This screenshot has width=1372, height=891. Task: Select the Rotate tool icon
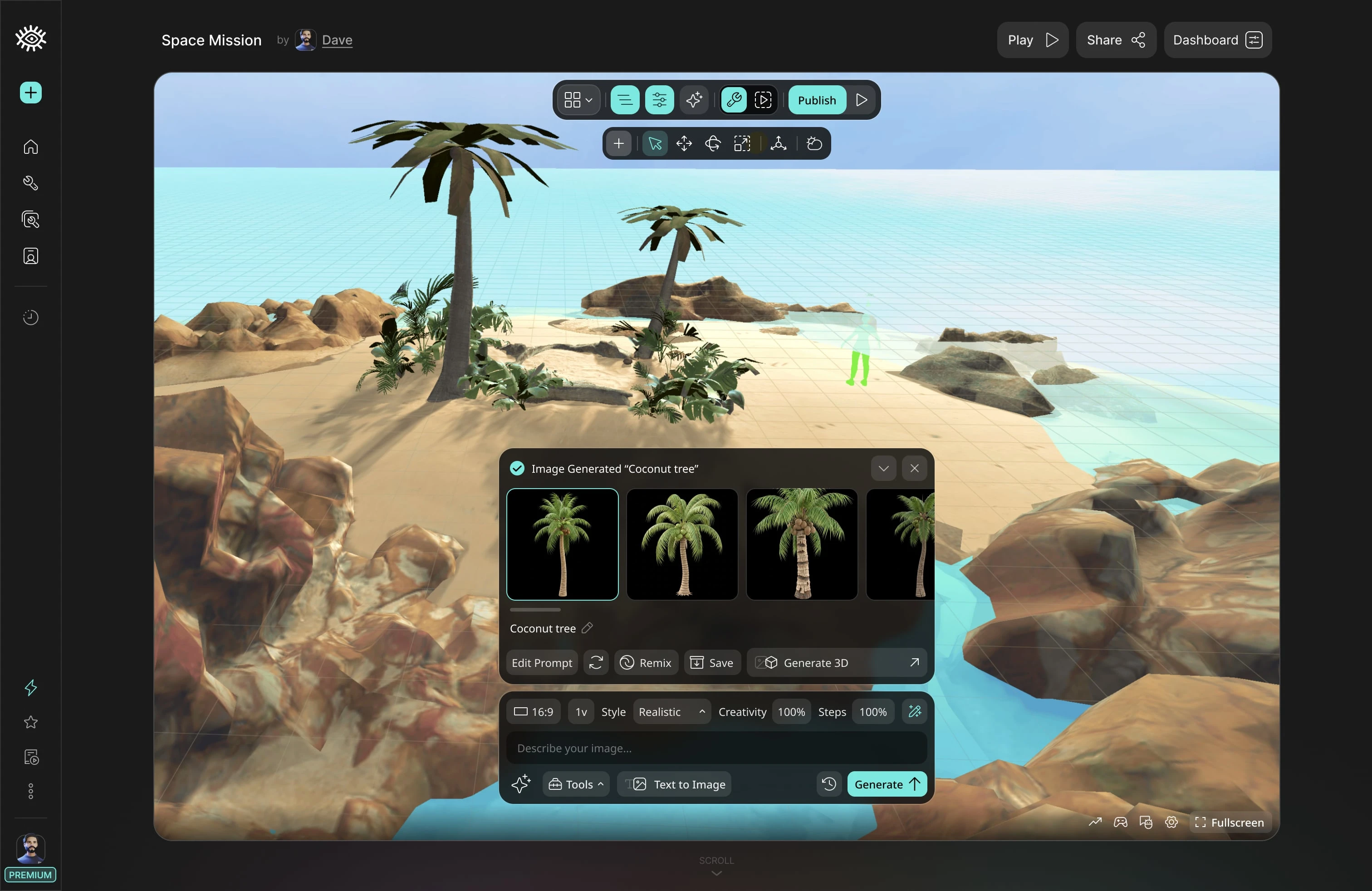[x=712, y=143]
